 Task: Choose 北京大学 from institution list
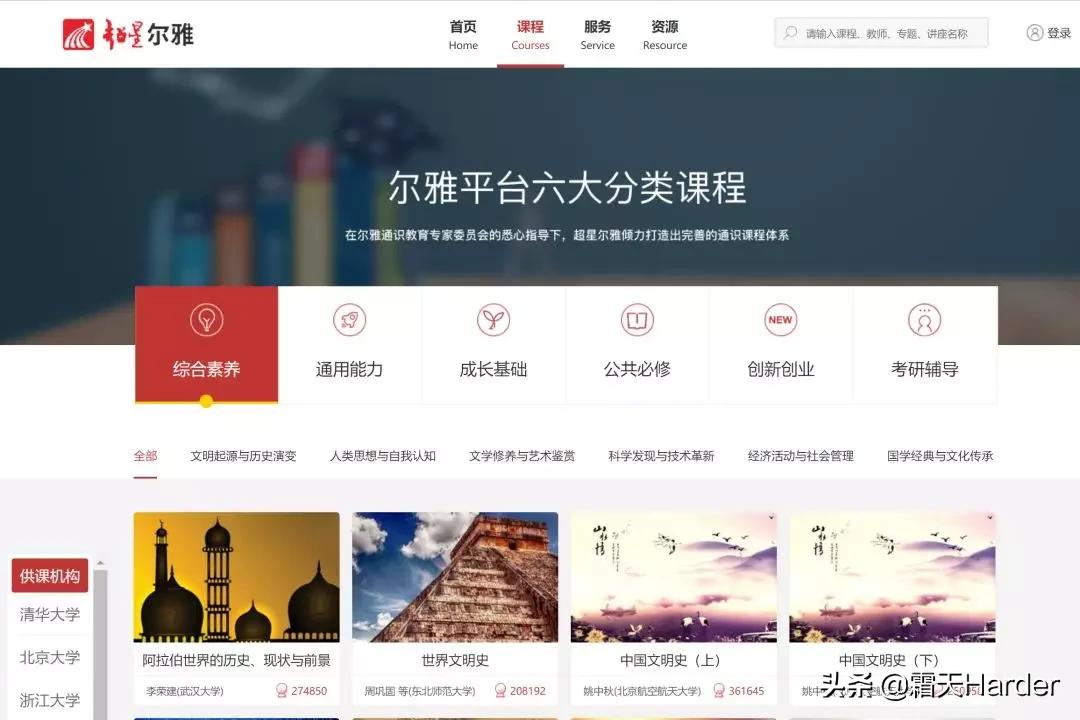click(49, 657)
